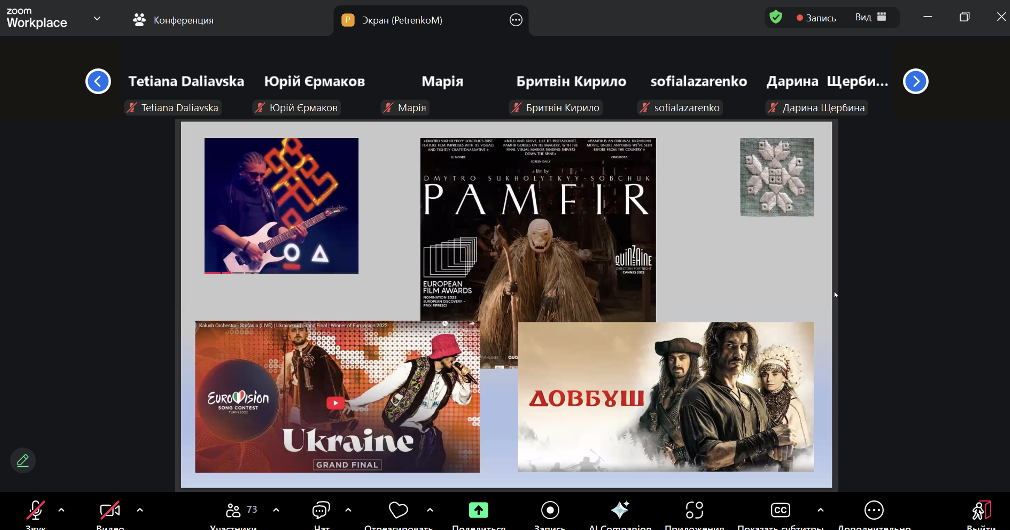
Task: Turn on the video camera
Action: click(x=109, y=511)
